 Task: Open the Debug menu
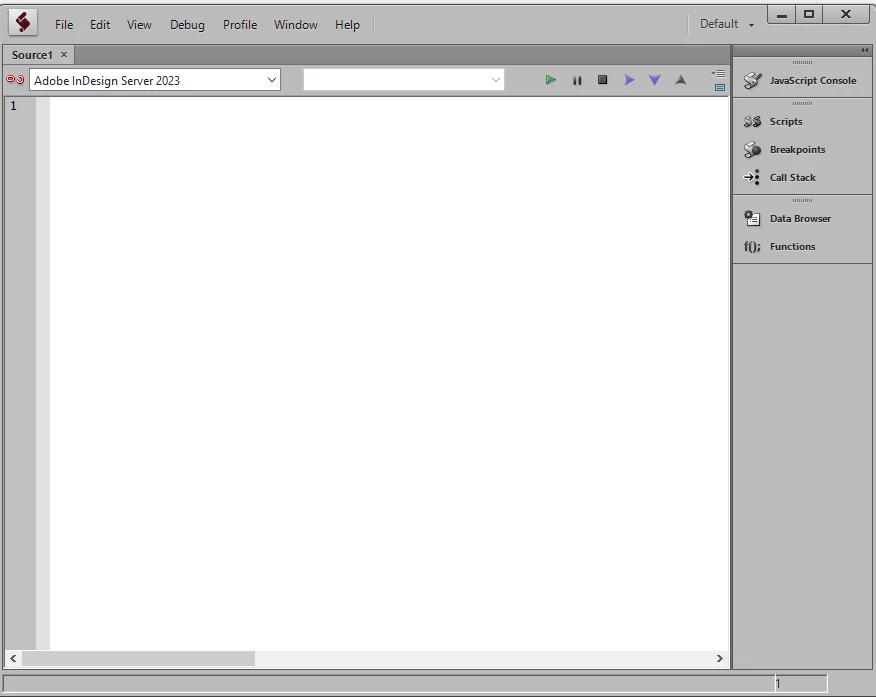pos(187,25)
